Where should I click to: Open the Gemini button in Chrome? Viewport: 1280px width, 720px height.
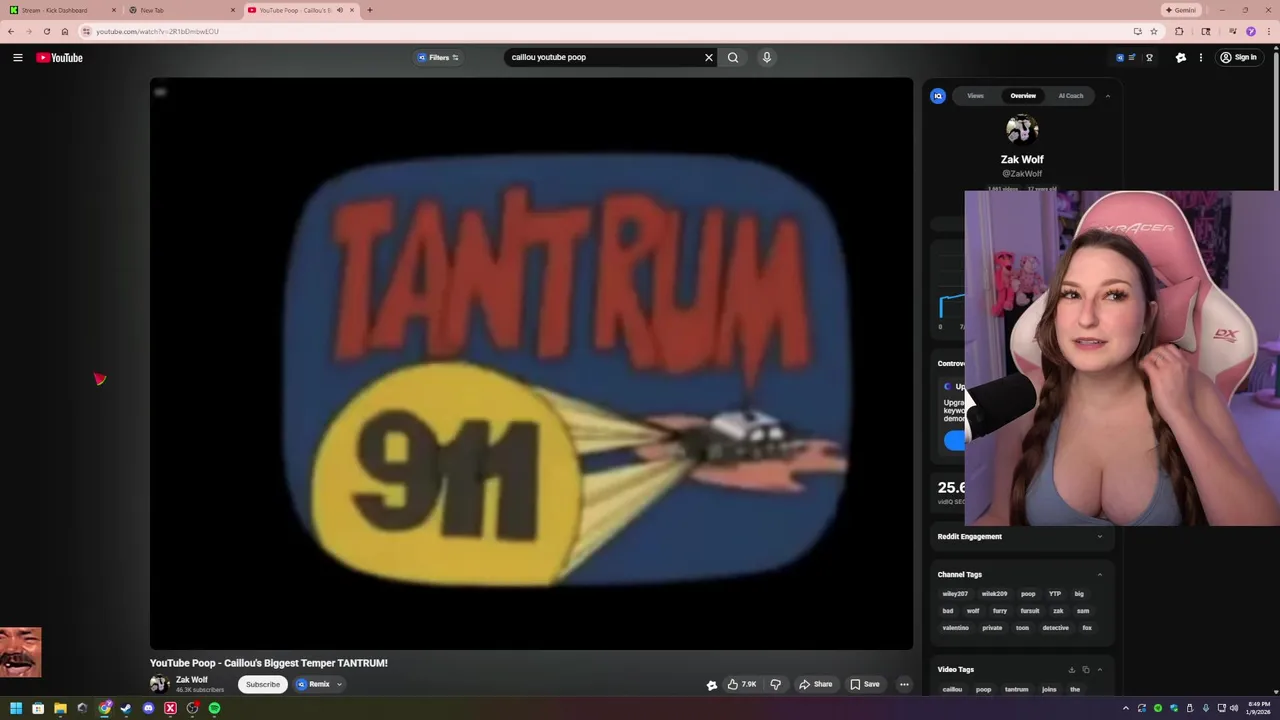[x=1181, y=10]
